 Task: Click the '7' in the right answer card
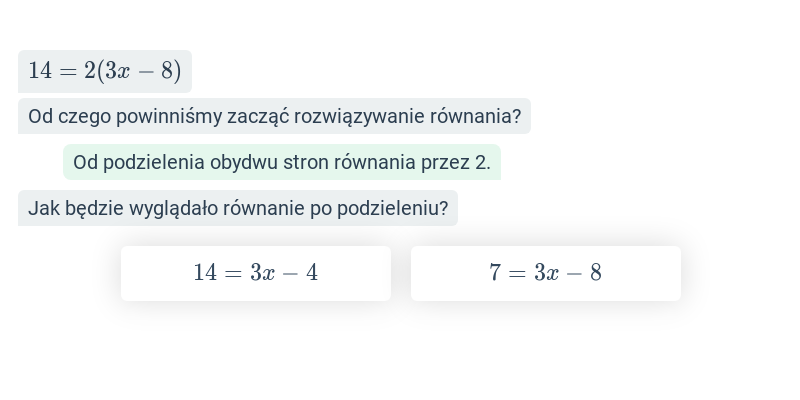click(495, 272)
